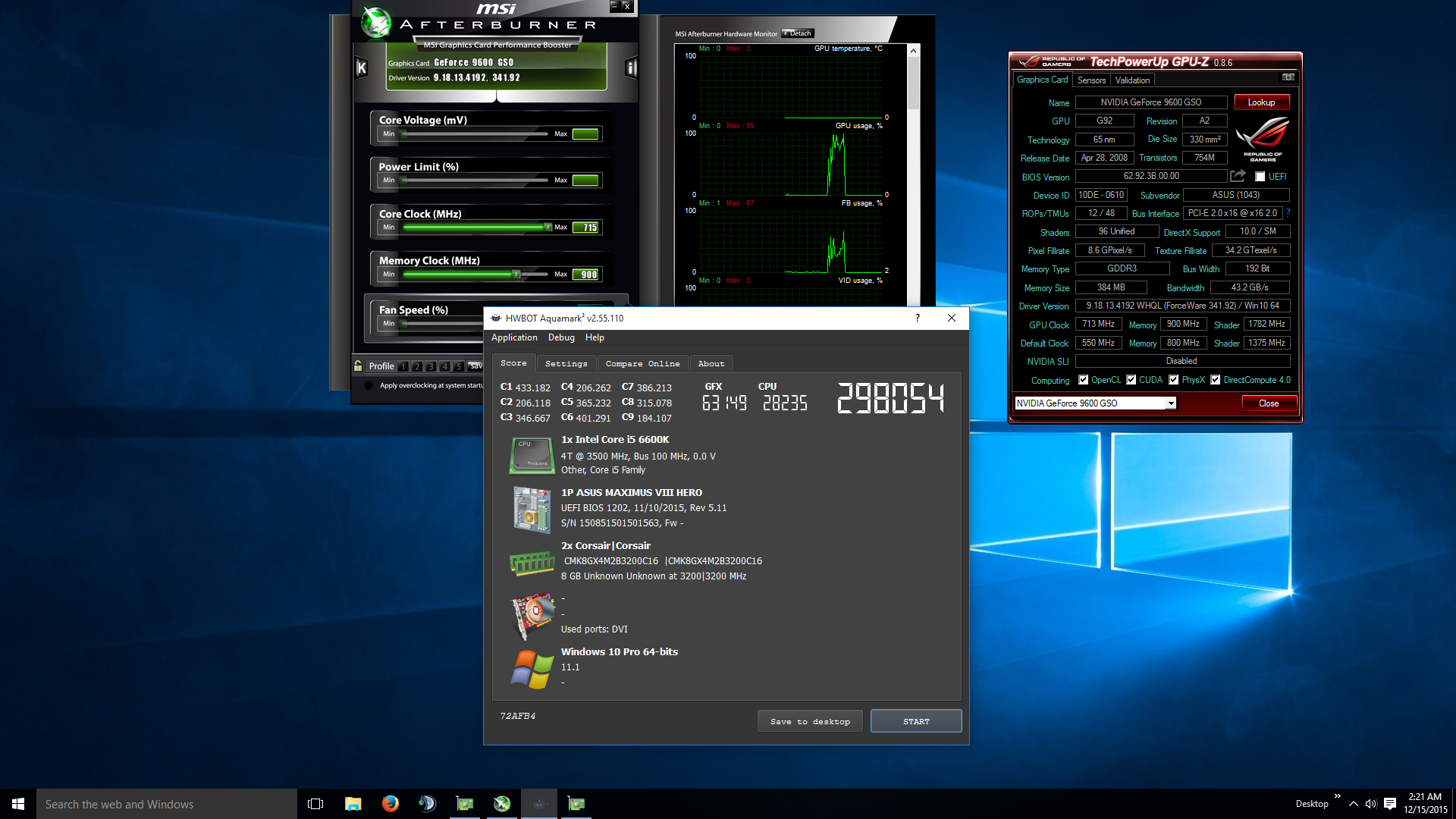This screenshot has width=1456, height=819.
Task: Open the Help menu in Aquamark
Action: coord(595,337)
